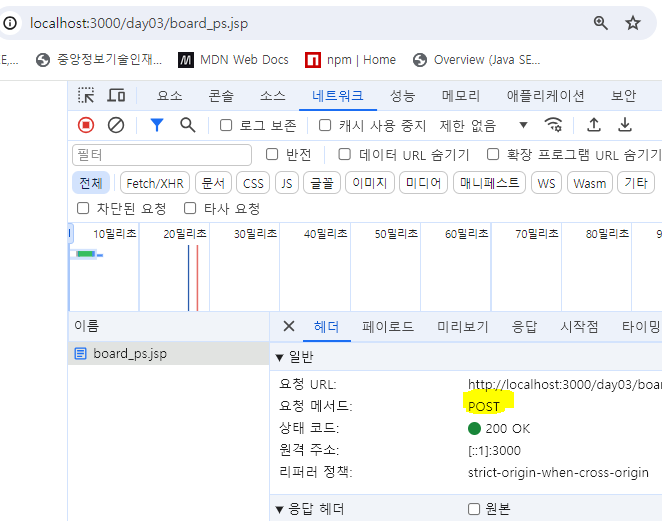Click the zoom magnifier icon in address bar
Image resolution: width=662 pixels, height=521 pixels.
[x=600, y=23]
